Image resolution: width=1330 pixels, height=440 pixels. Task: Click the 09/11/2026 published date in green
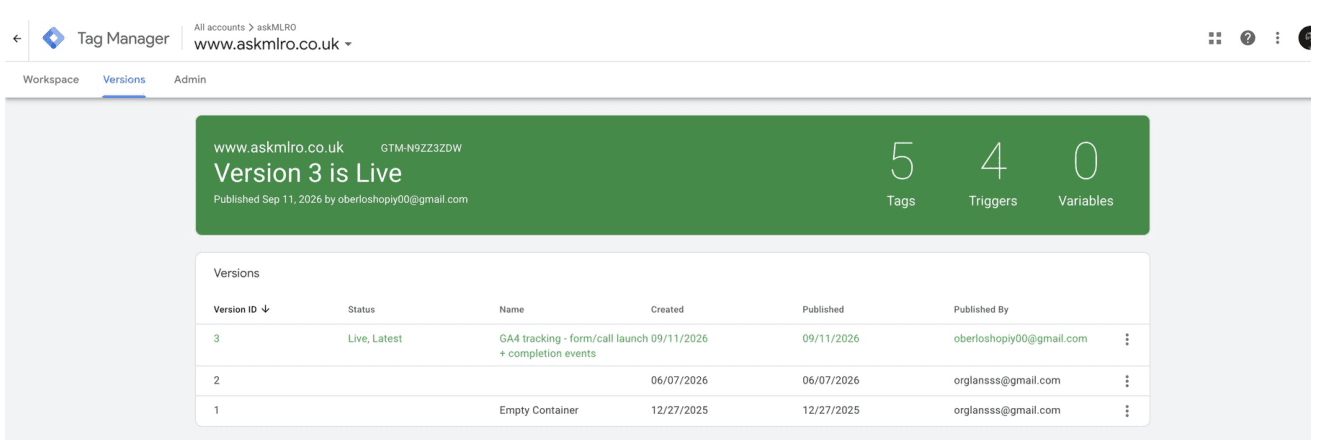[830, 339]
